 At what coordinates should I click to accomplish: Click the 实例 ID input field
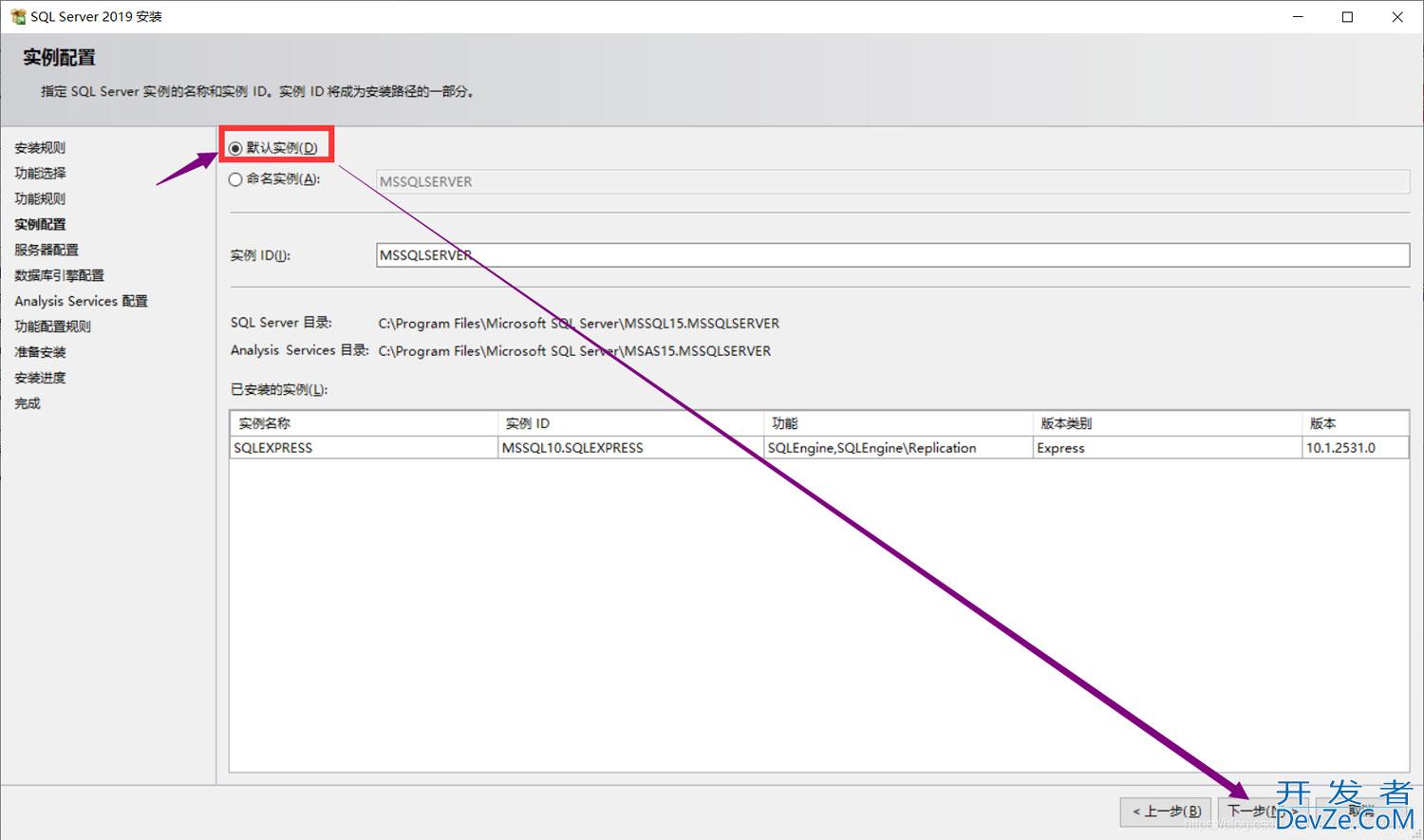(892, 254)
